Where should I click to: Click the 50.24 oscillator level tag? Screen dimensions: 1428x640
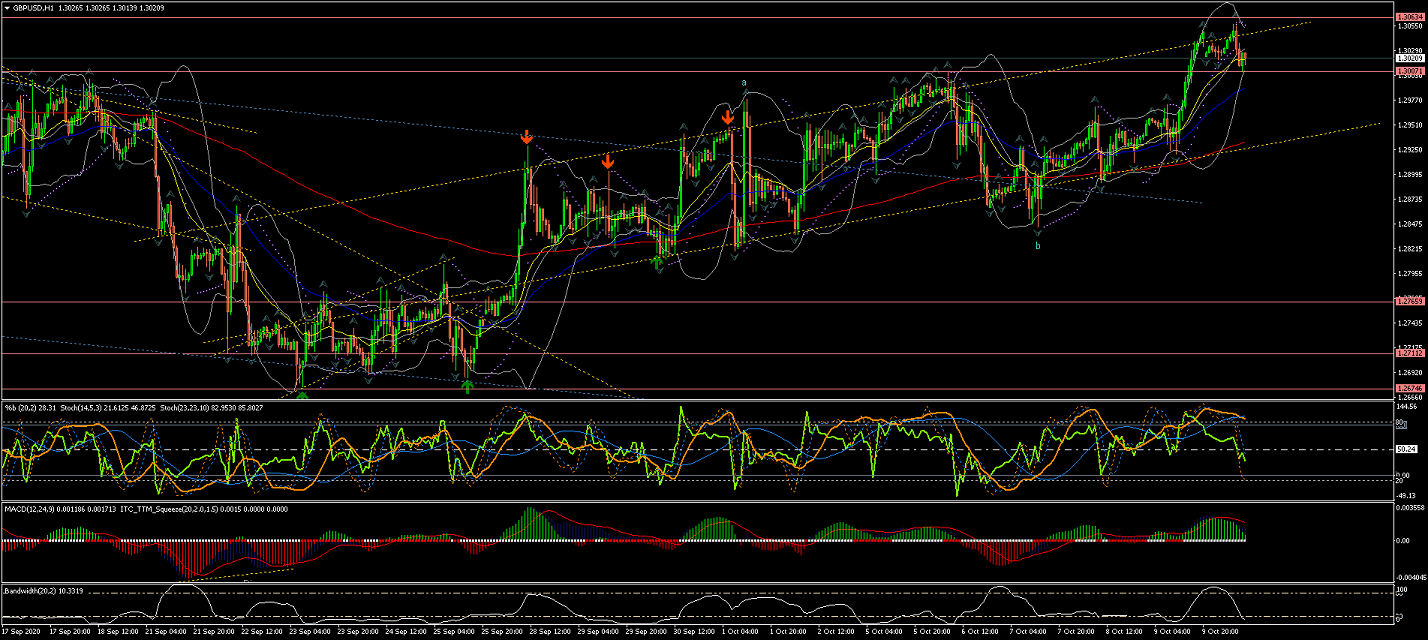[1406, 449]
